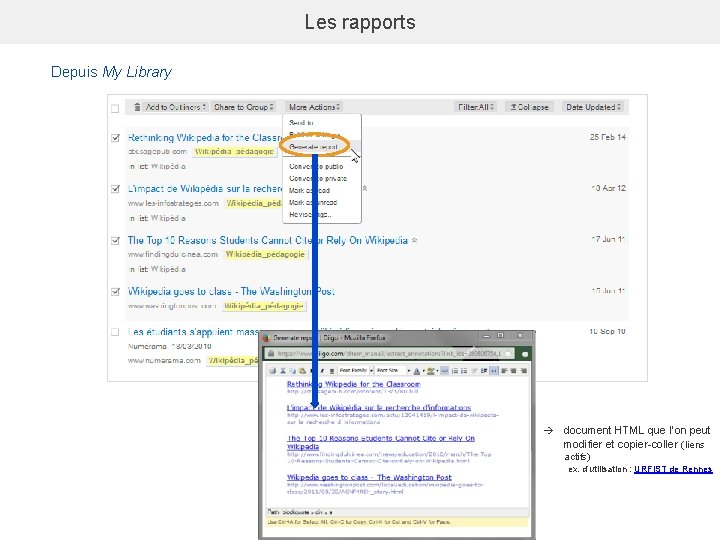
Task: Click the padlock icon in Firefox address bar
Action: click(x=271, y=353)
